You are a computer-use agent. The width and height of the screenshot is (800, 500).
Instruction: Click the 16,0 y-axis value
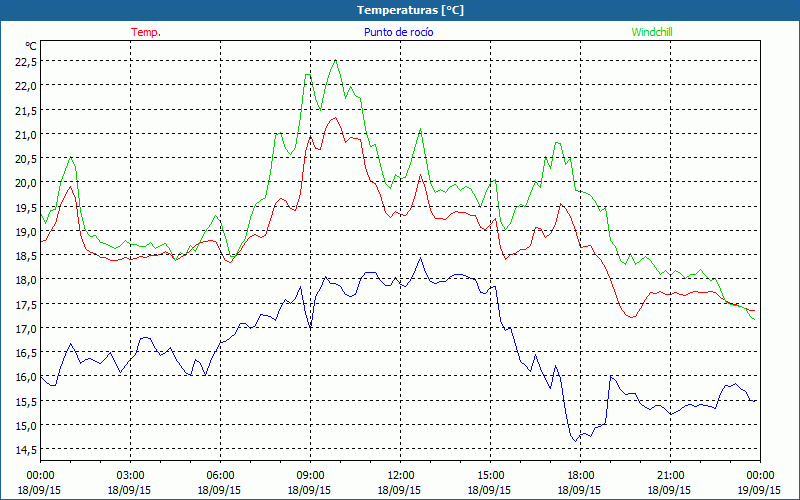pos(26,377)
